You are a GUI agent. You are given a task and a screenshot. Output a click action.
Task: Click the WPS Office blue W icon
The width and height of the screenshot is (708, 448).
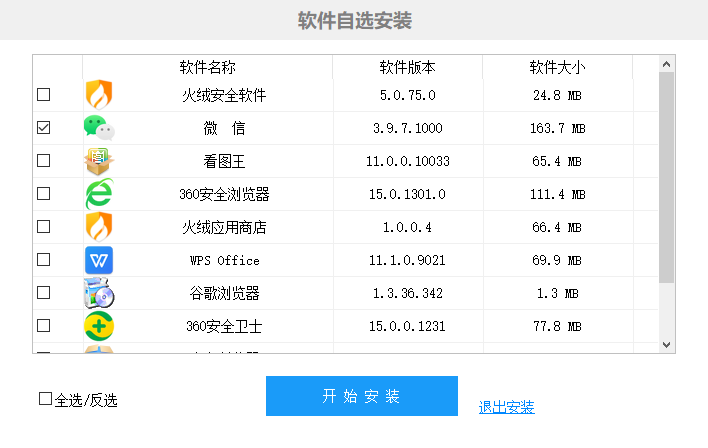click(99, 260)
